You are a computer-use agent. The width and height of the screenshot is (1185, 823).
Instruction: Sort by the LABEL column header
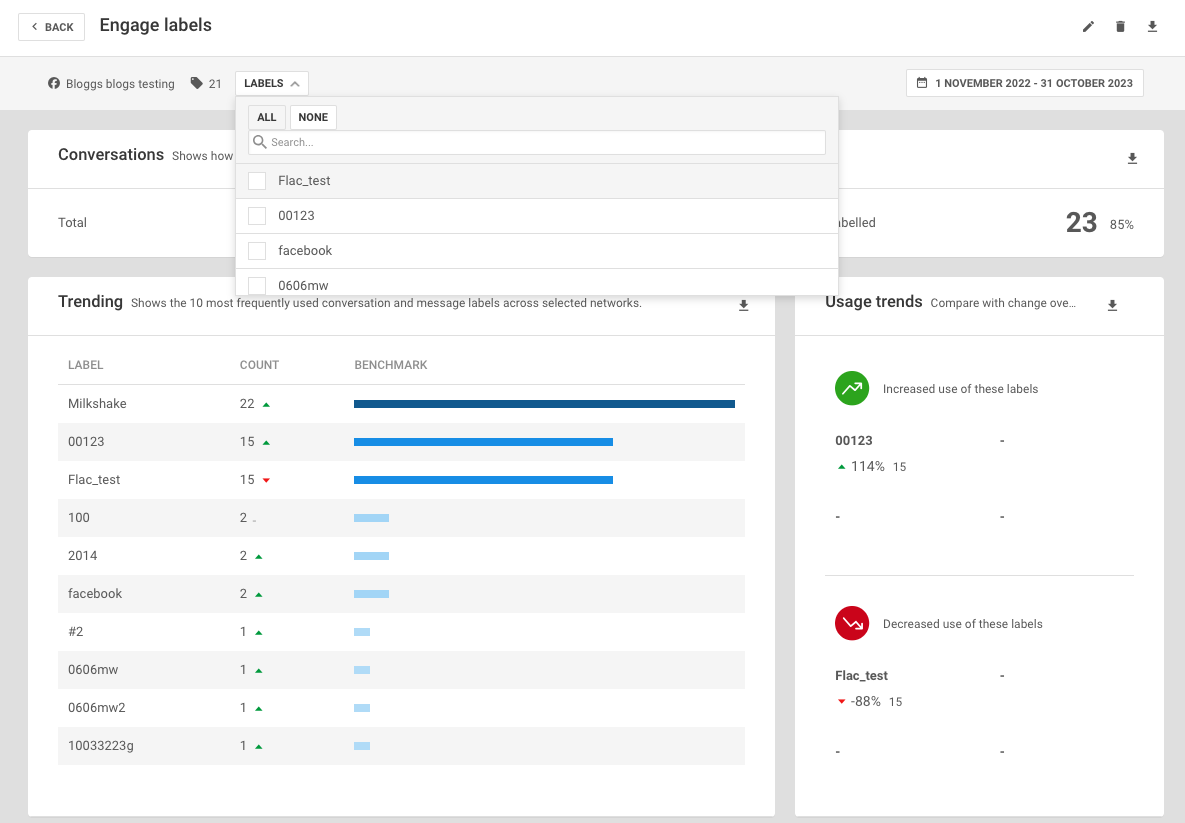tap(85, 365)
